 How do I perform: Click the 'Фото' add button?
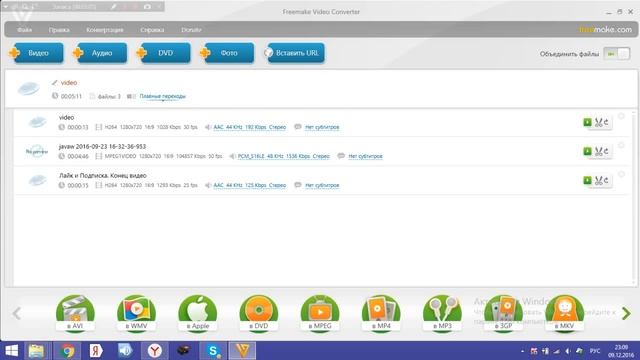(227, 53)
